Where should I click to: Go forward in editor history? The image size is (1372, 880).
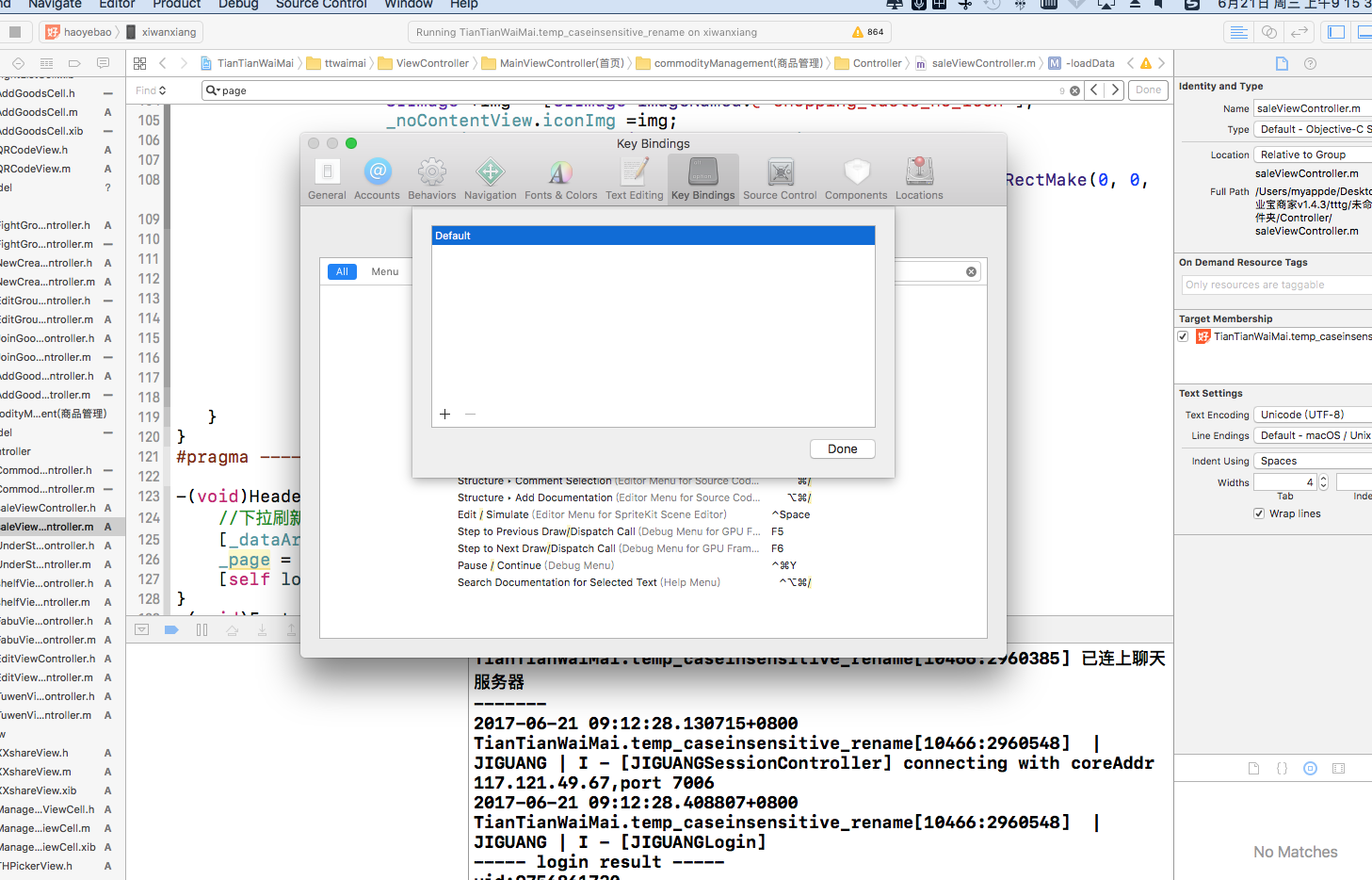(x=184, y=63)
